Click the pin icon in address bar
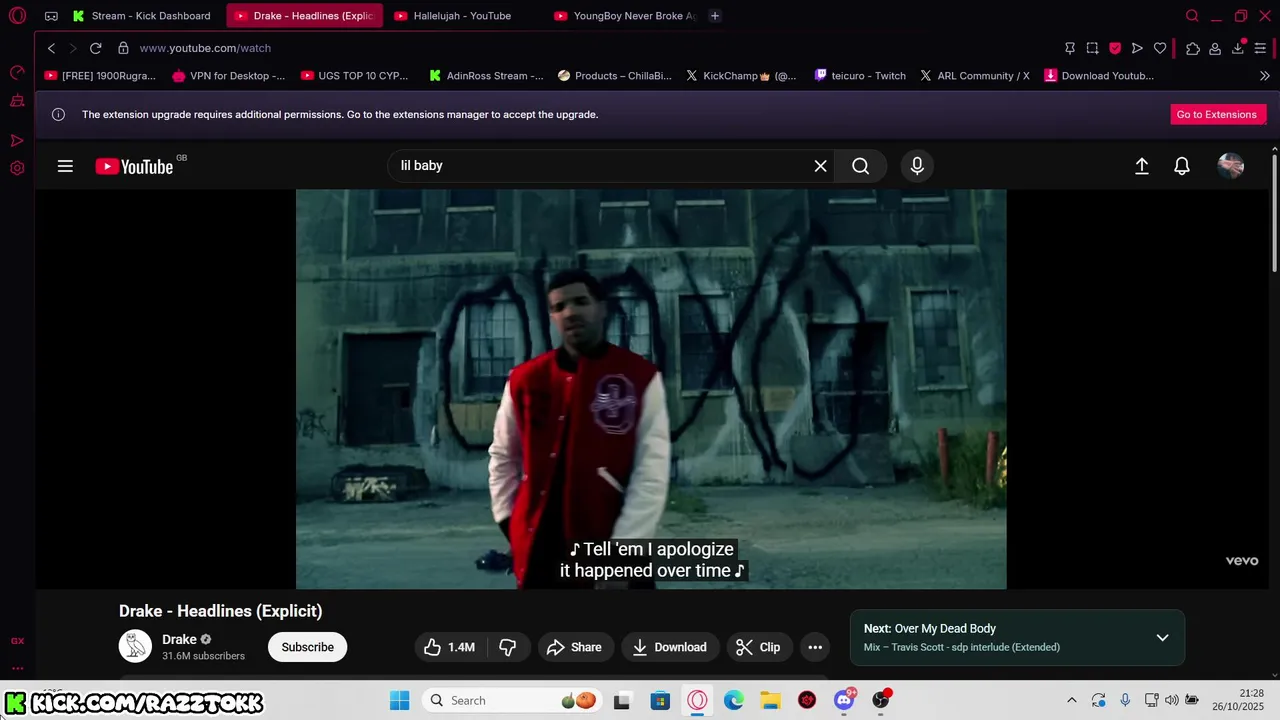Viewport: 1280px width, 720px height. click(x=1070, y=48)
